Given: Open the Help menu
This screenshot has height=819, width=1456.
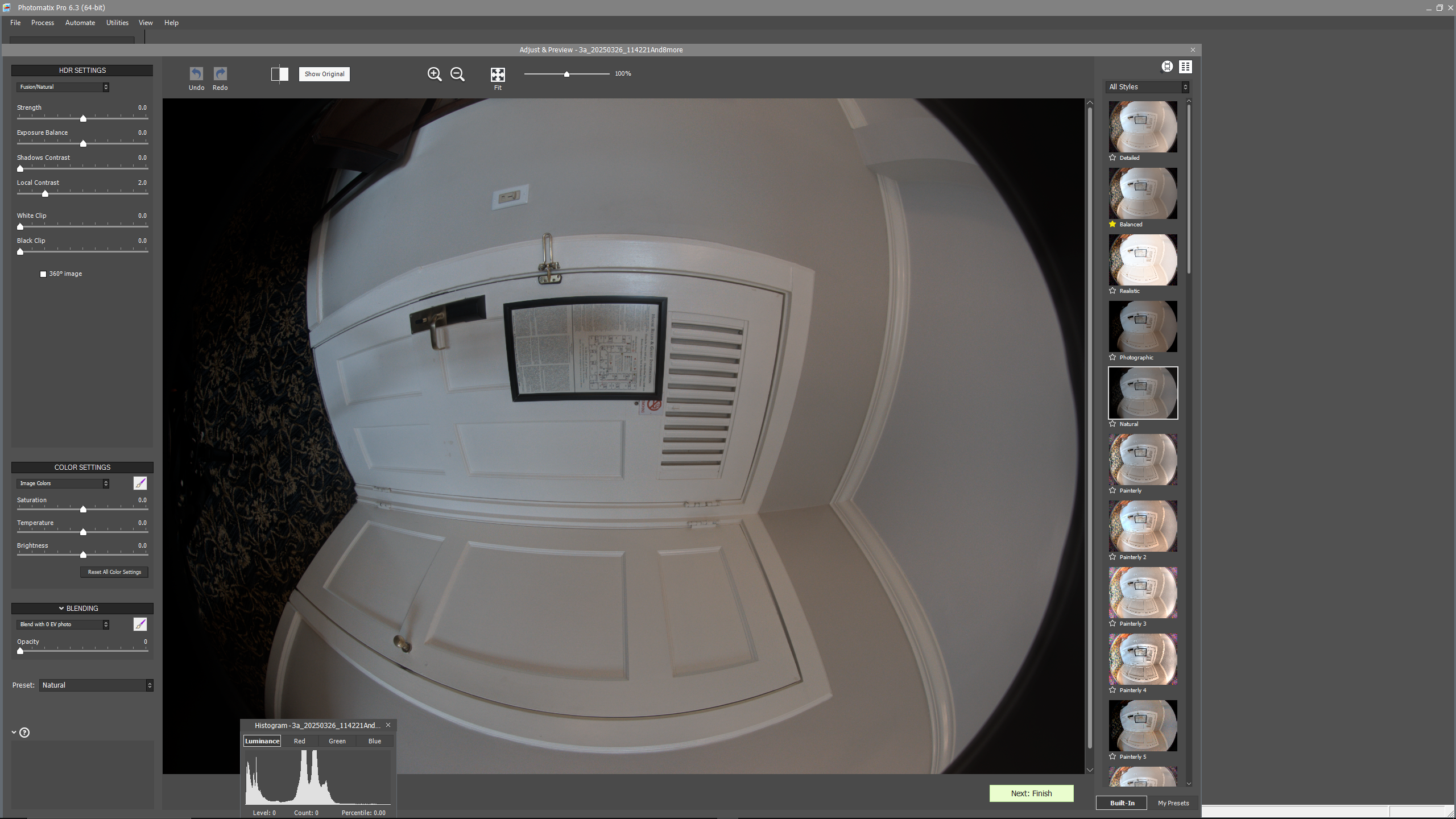Looking at the screenshot, I should (171, 23).
